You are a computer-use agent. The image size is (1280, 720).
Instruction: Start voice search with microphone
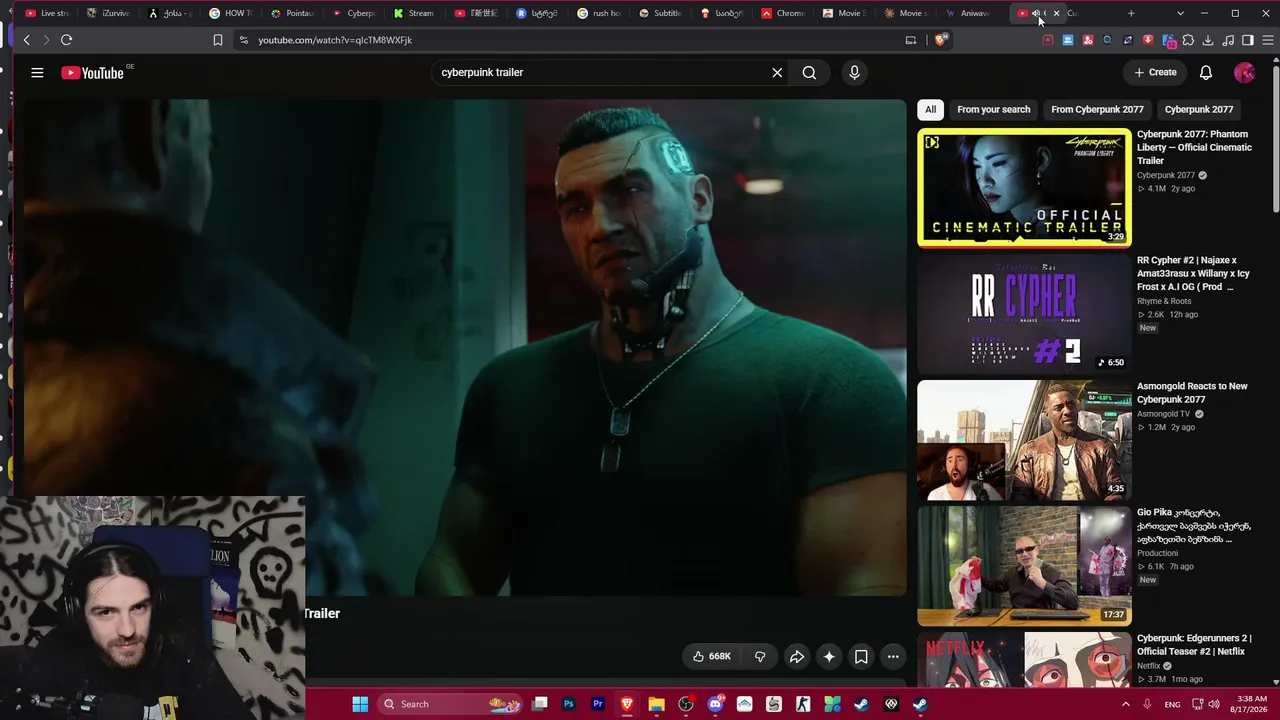(x=854, y=72)
